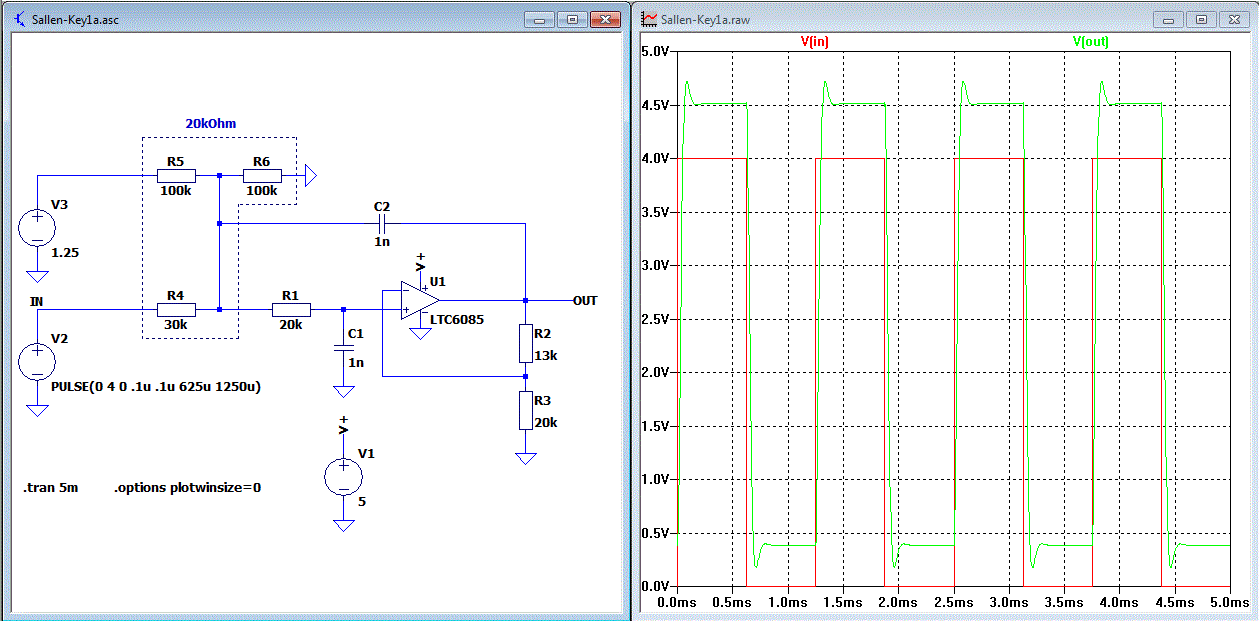Click the V(out) trace label

[x=1090, y=42]
